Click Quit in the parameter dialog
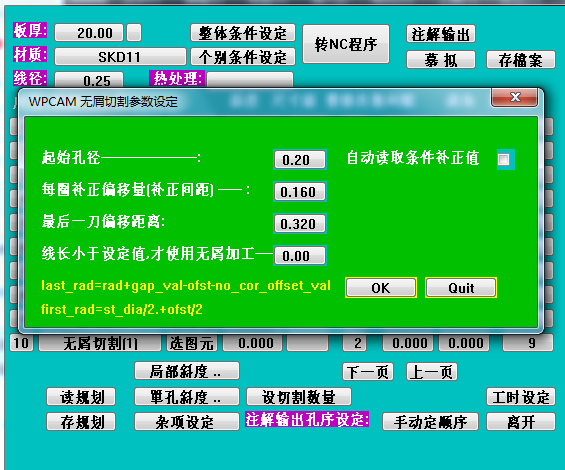This screenshot has width=565, height=470. [461, 288]
